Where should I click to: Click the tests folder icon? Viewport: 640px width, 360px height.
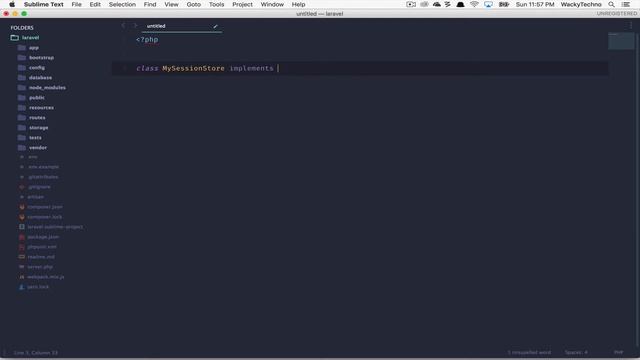point(22,138)
